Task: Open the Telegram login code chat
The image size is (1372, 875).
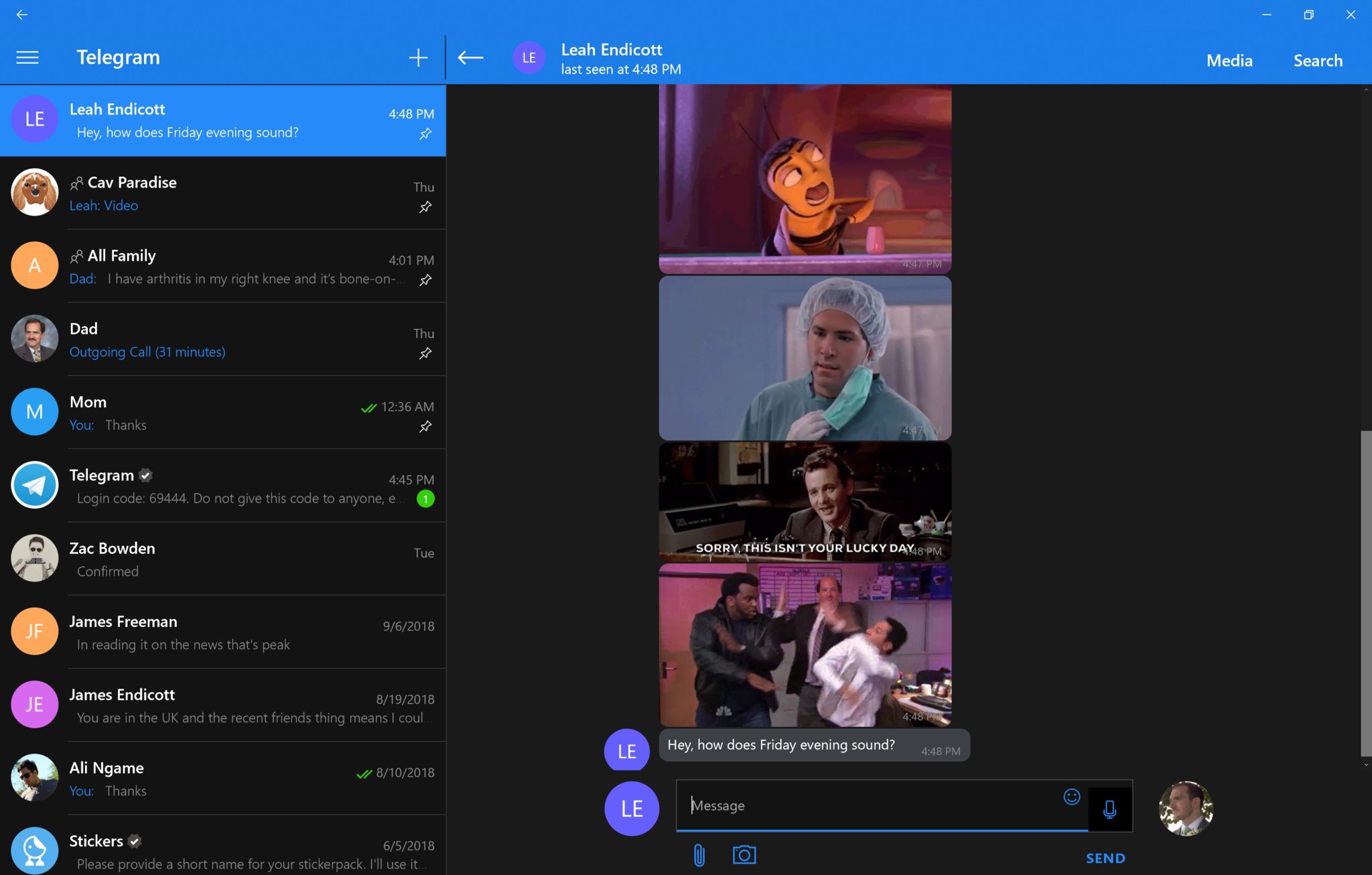Action: tap(223, 485)
